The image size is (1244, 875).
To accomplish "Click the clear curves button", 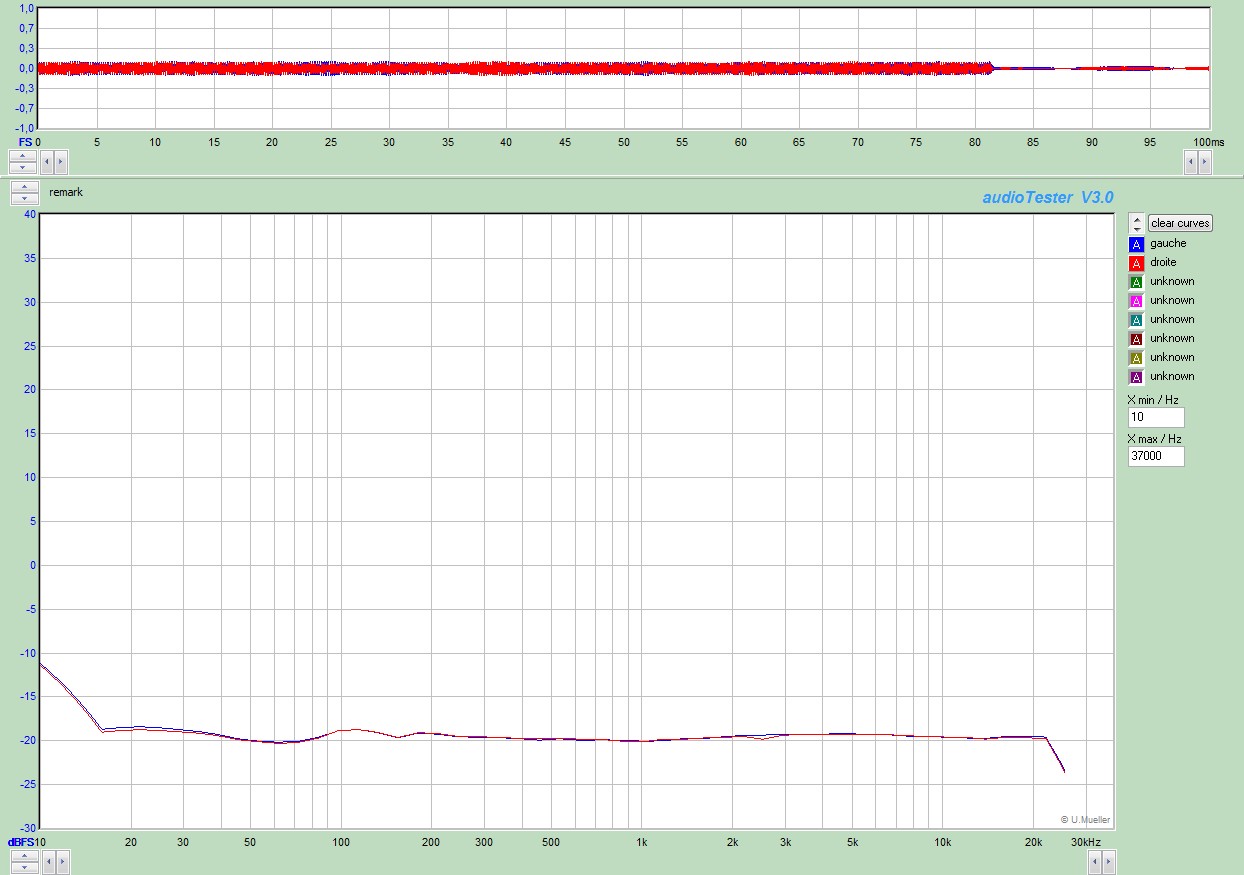I will pos(1180,223).
